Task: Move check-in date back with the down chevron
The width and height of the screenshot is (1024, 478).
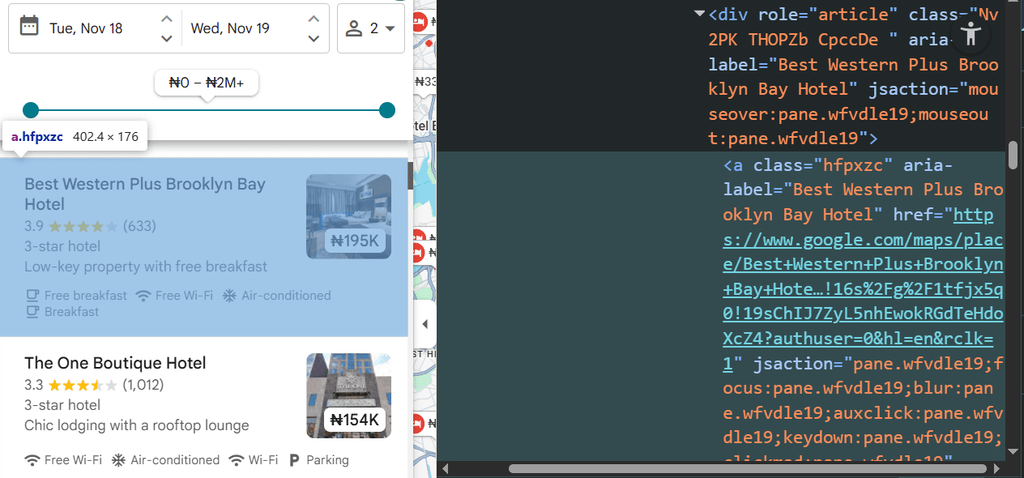Action: click(166, 39)
